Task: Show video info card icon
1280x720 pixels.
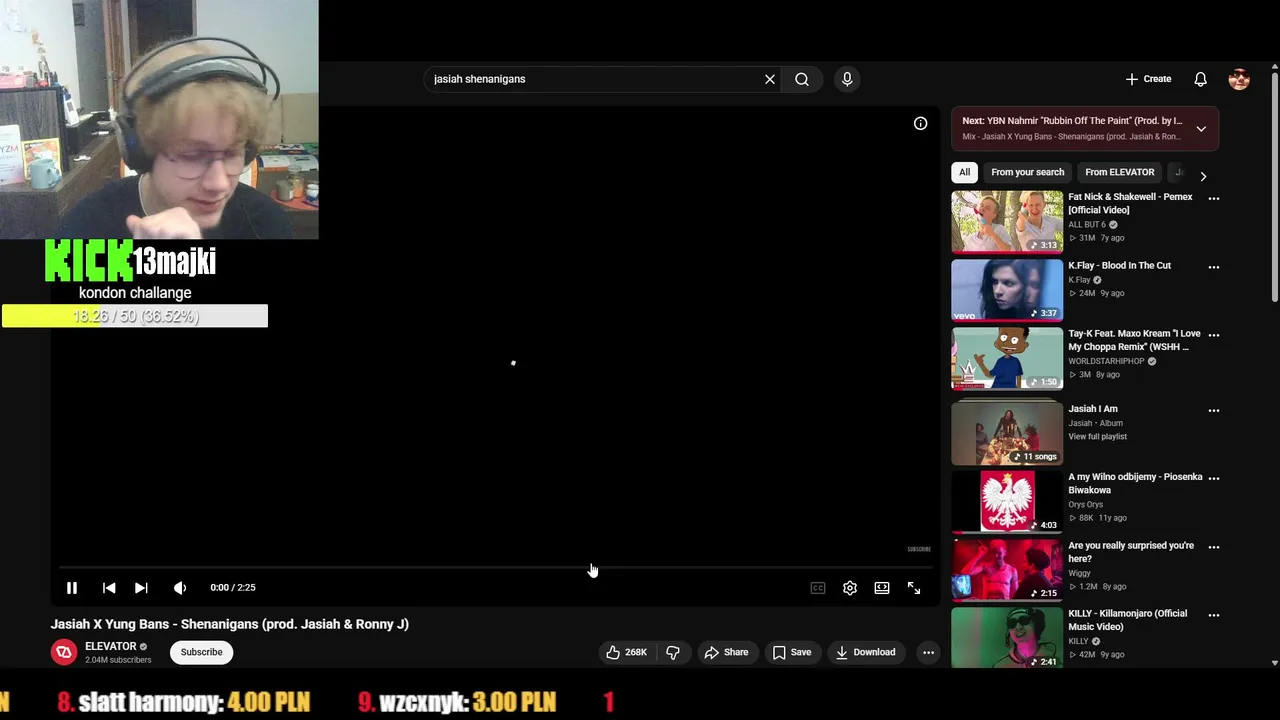Action: 920,123
